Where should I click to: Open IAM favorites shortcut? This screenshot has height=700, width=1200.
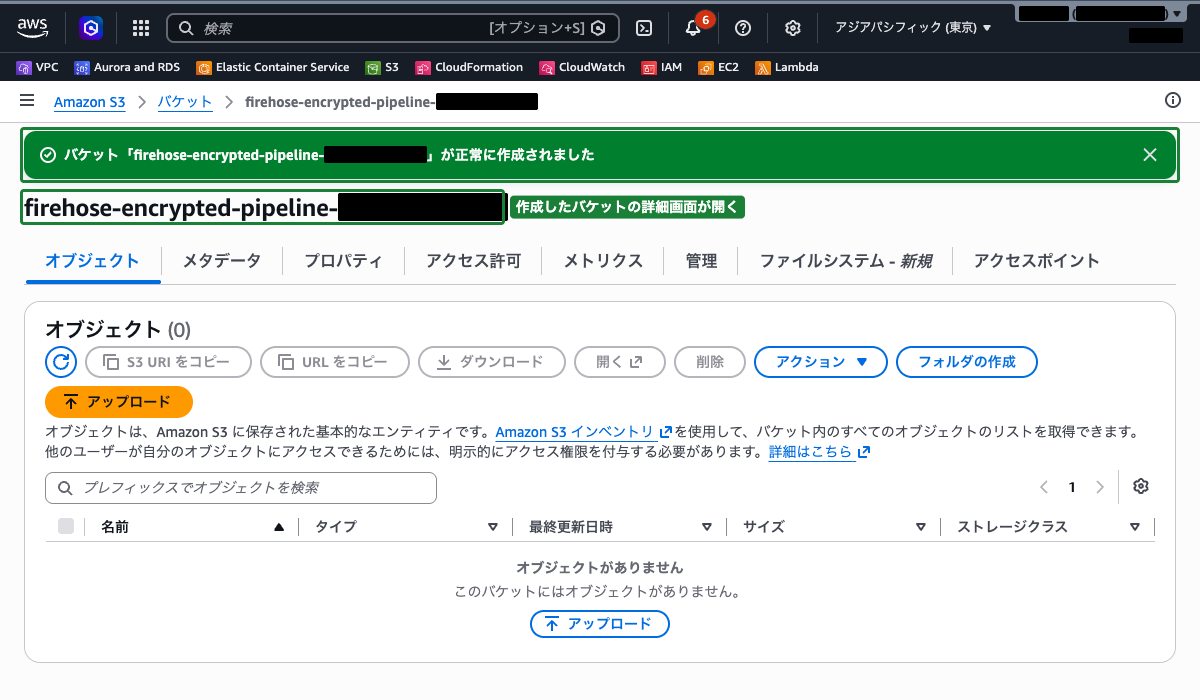[x=662, y=67]
